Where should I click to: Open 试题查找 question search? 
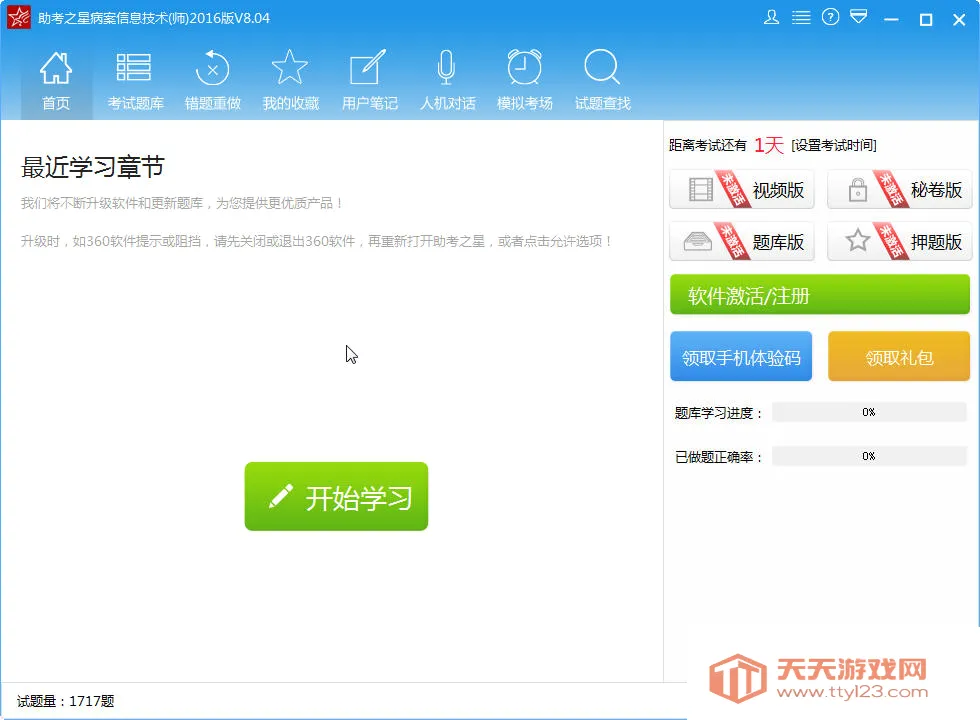(602, 81)
